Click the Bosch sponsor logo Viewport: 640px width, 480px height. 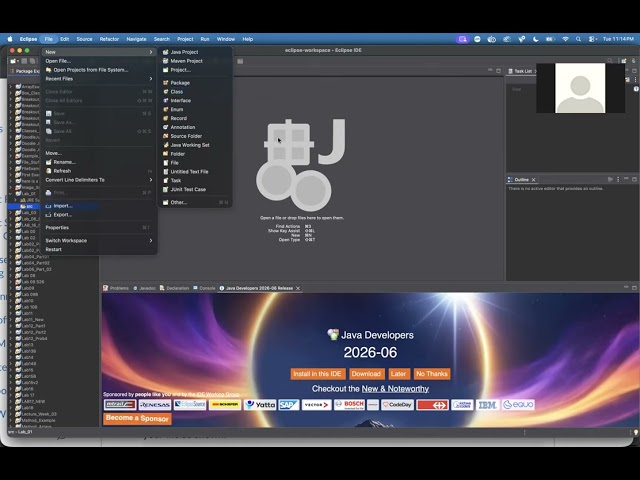349,405
